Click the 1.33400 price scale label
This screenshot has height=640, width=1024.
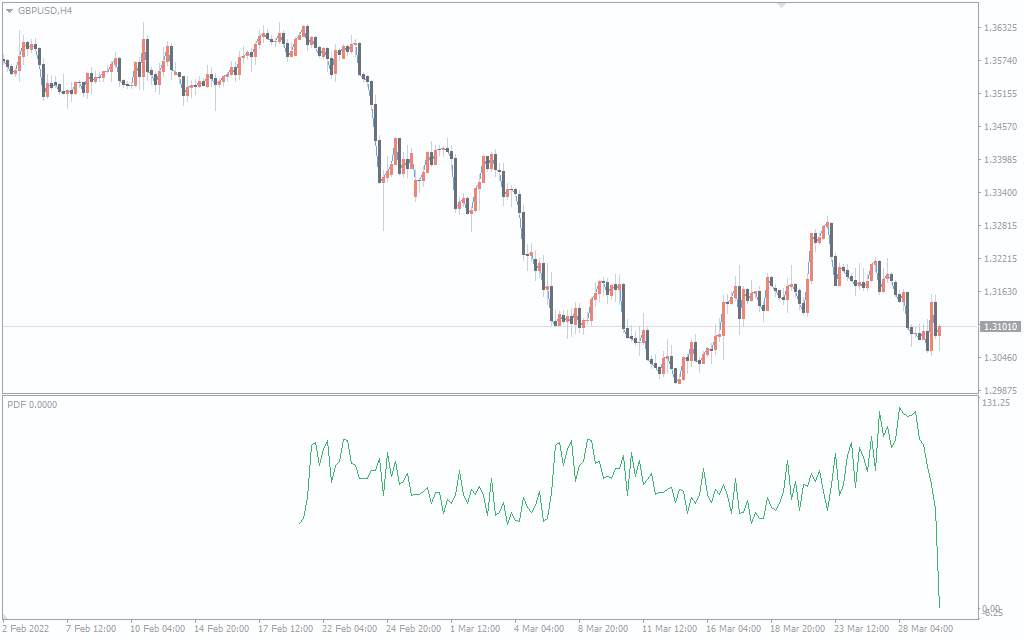(1000, 193)
